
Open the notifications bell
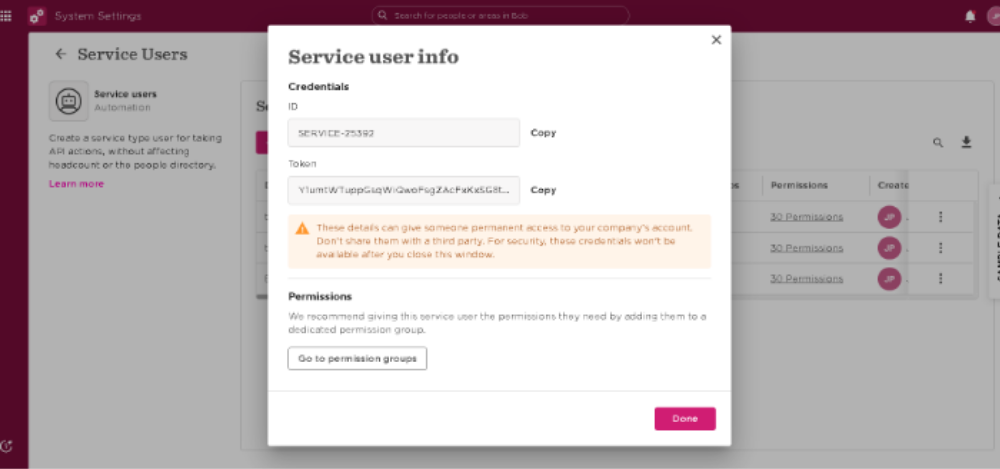970,17
